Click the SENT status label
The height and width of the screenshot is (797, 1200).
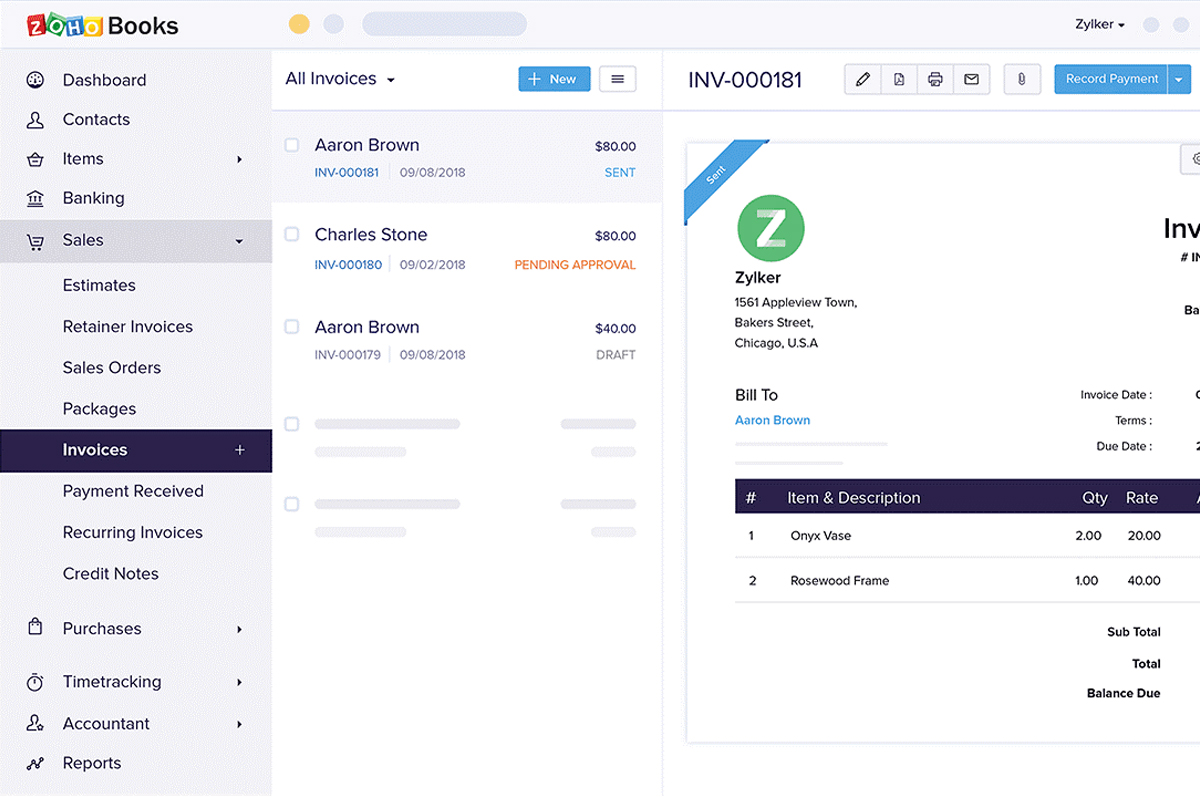620,172
